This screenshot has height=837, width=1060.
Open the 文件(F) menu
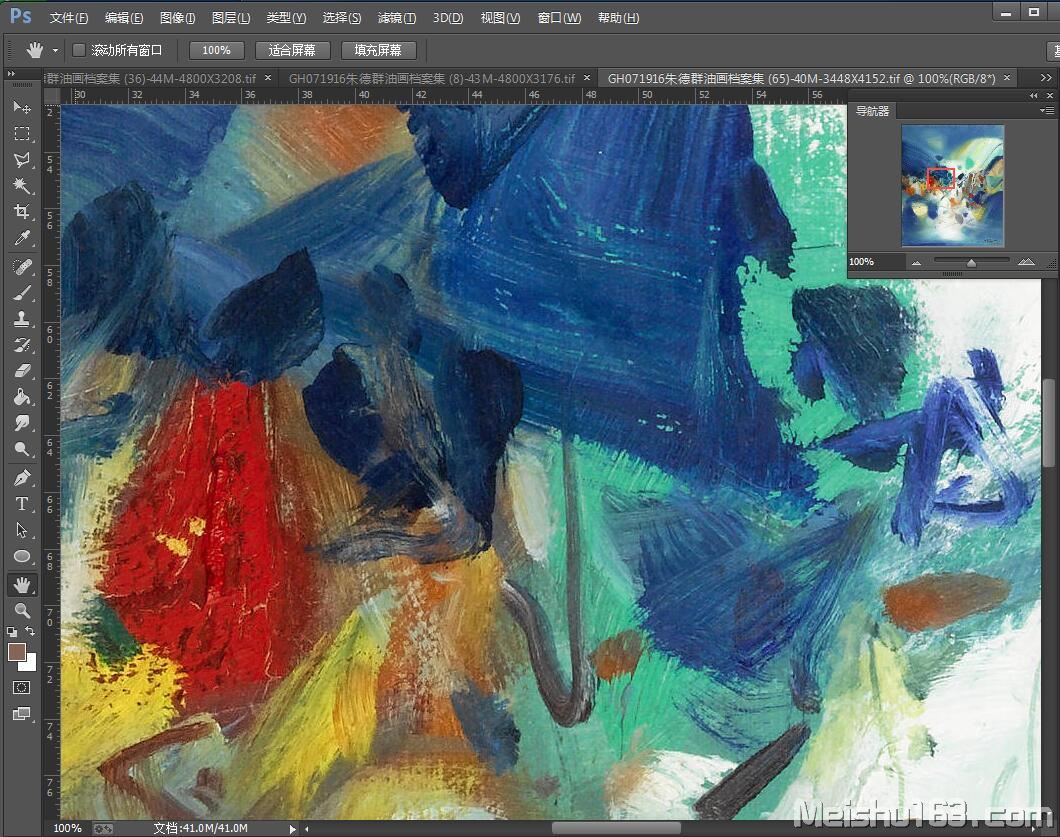[x=69, y=18]
